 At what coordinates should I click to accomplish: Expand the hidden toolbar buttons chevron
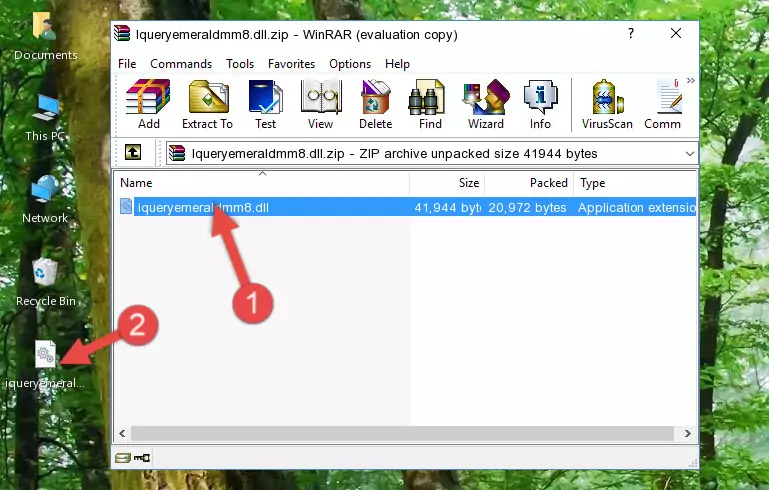[691, 80]
